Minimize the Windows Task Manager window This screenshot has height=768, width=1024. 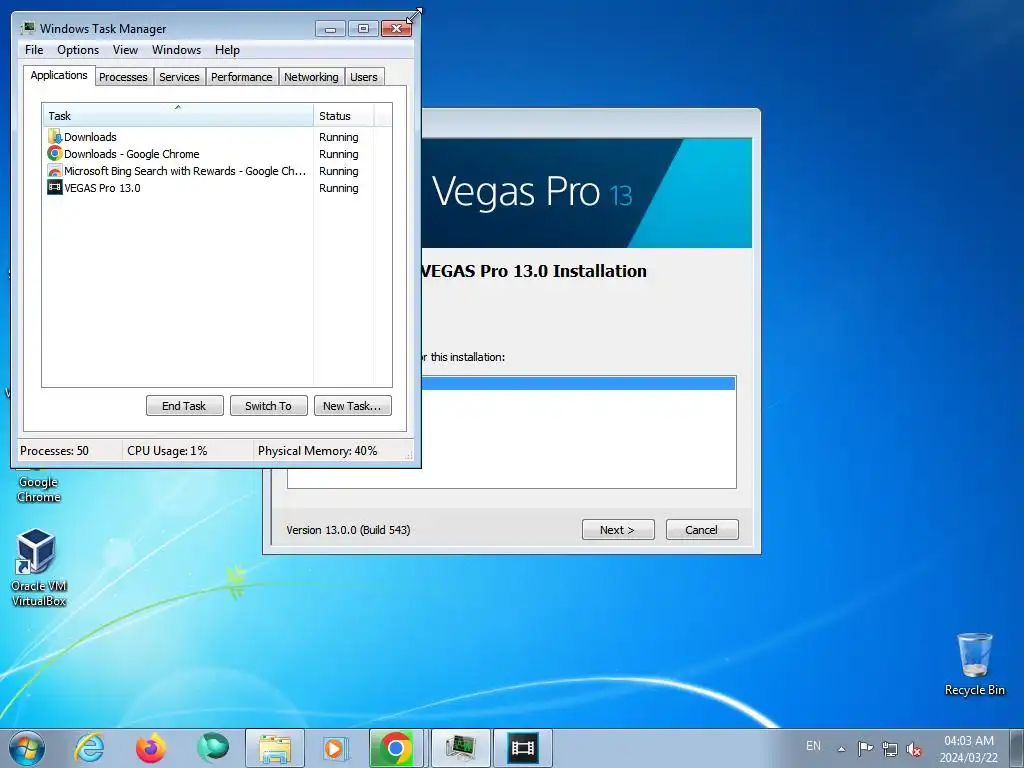tap(330, 29)
